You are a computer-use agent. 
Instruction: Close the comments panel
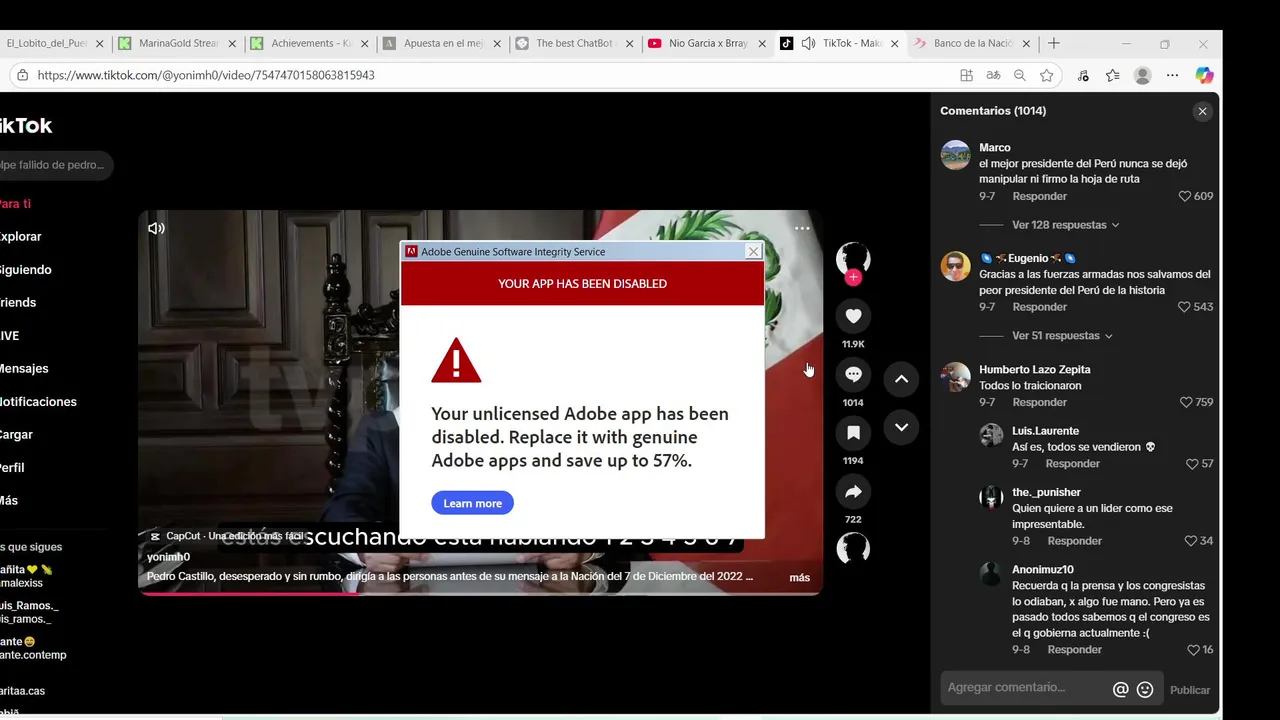(1202, 111)
